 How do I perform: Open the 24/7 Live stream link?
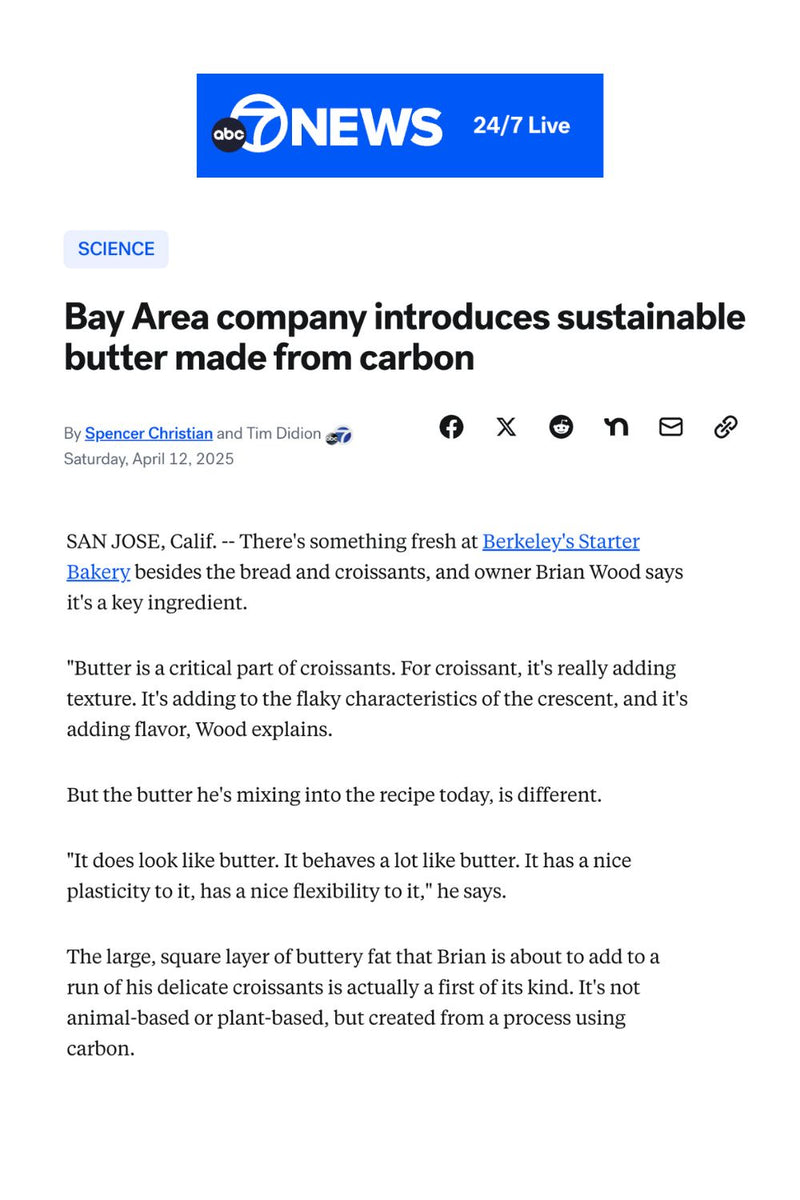521,126
